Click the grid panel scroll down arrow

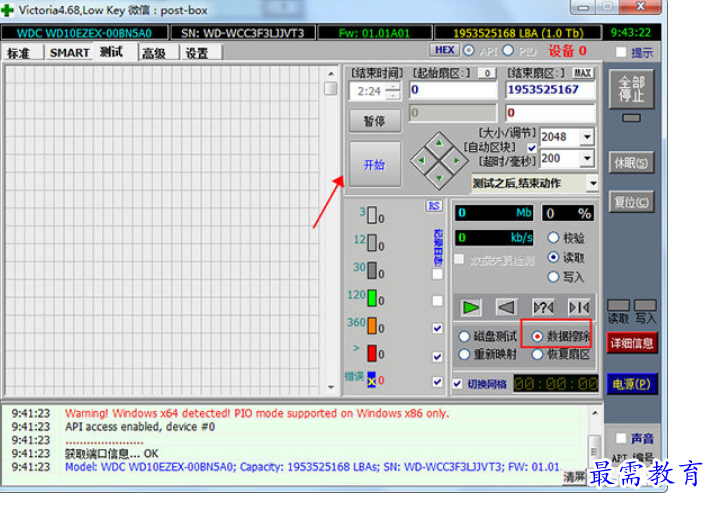pyautogui.click(x=331, y=387)
